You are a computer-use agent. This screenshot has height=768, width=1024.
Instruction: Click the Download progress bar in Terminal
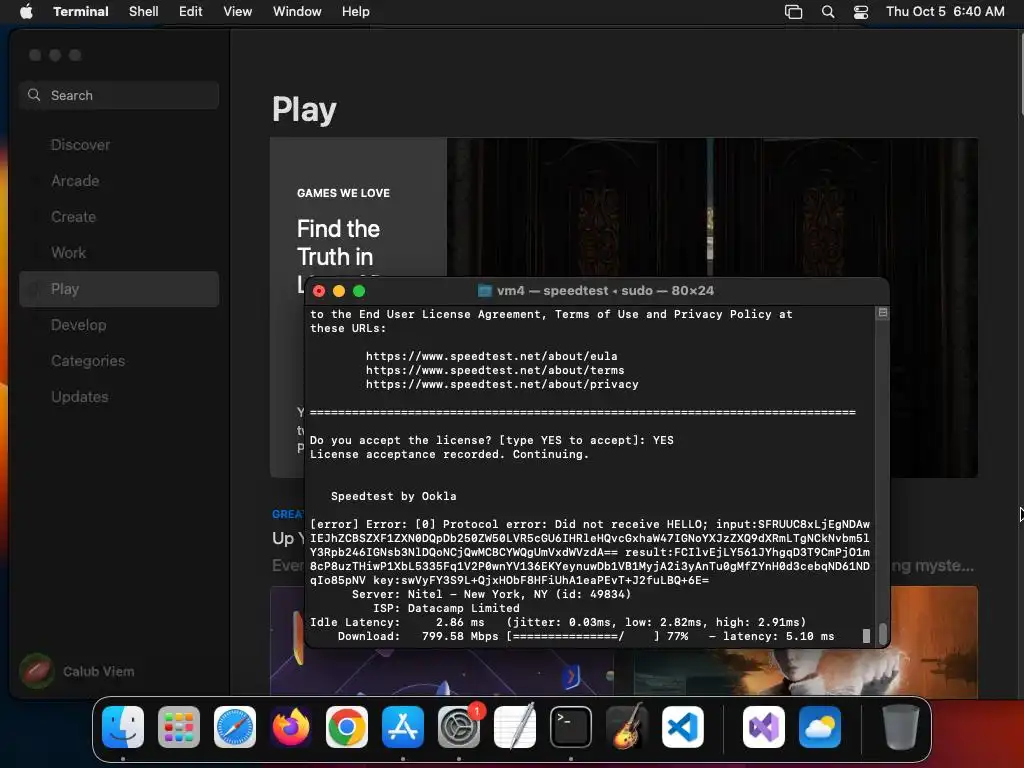(x=583, y=636)
